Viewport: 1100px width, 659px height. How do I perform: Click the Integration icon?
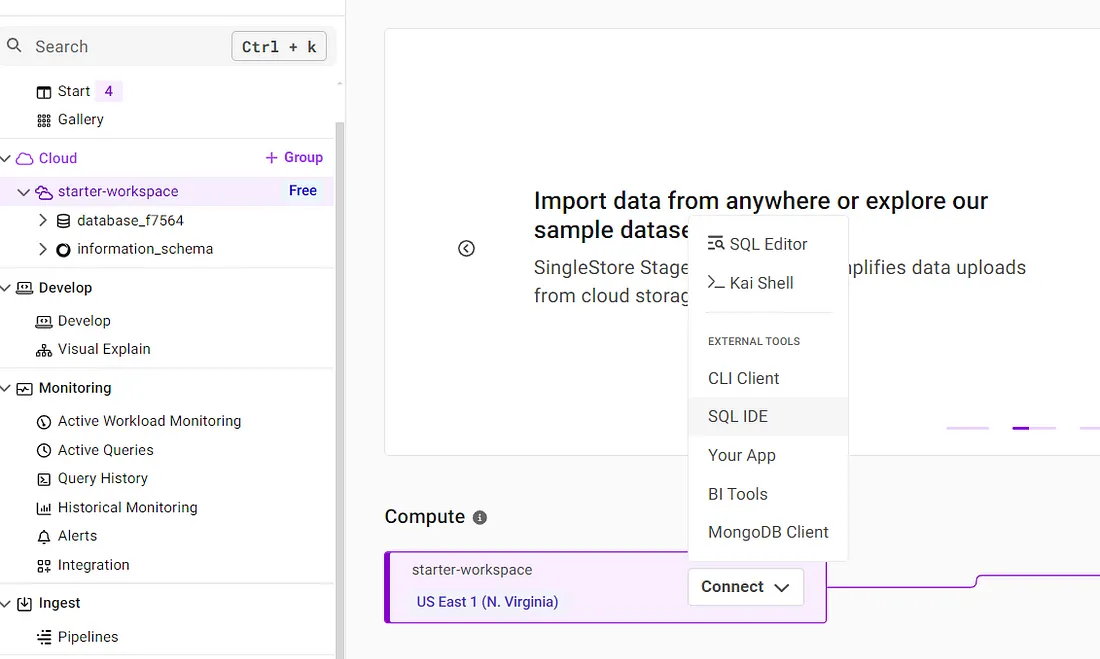pos(43,566)
